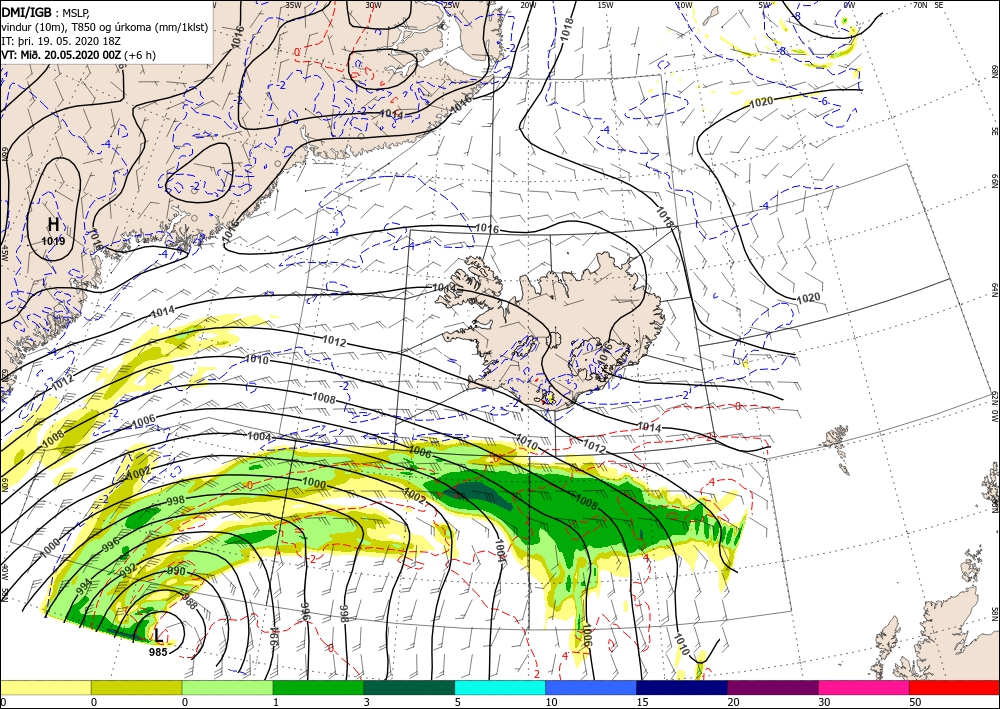Click the 30W longitude label

click(373, 4)
